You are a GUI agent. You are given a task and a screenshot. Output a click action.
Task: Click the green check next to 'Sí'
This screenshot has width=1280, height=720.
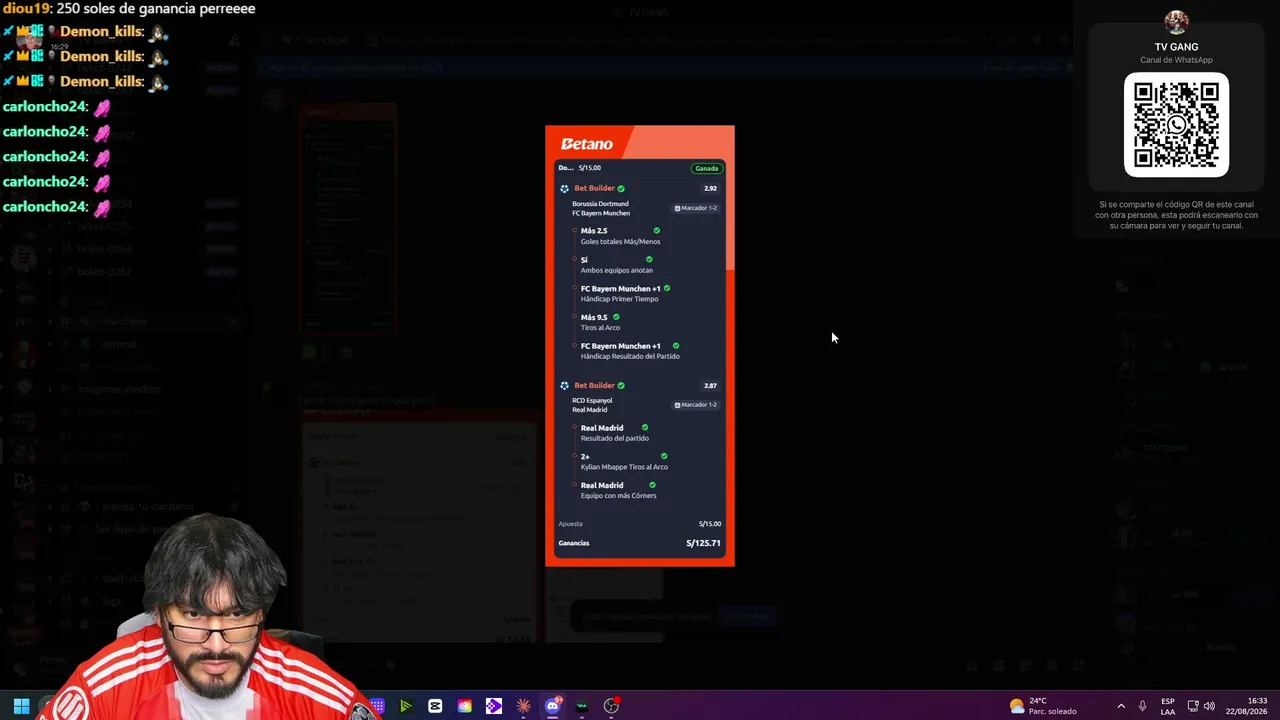tap(649, 259)
